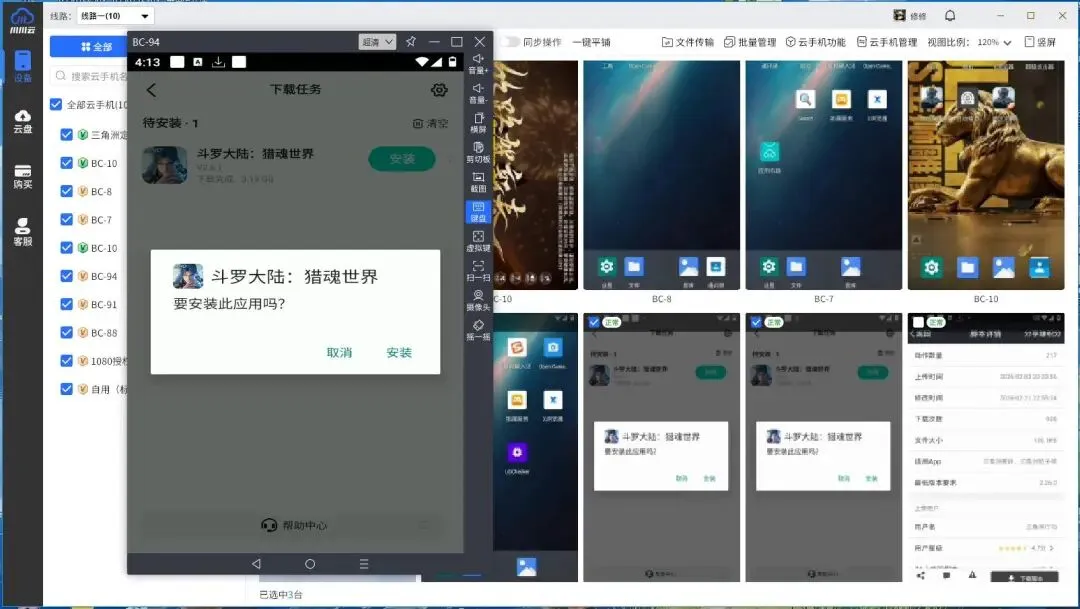Click the 音量+ volume up icon
This screenshot has width=1080, height=609.
[478, 63]
